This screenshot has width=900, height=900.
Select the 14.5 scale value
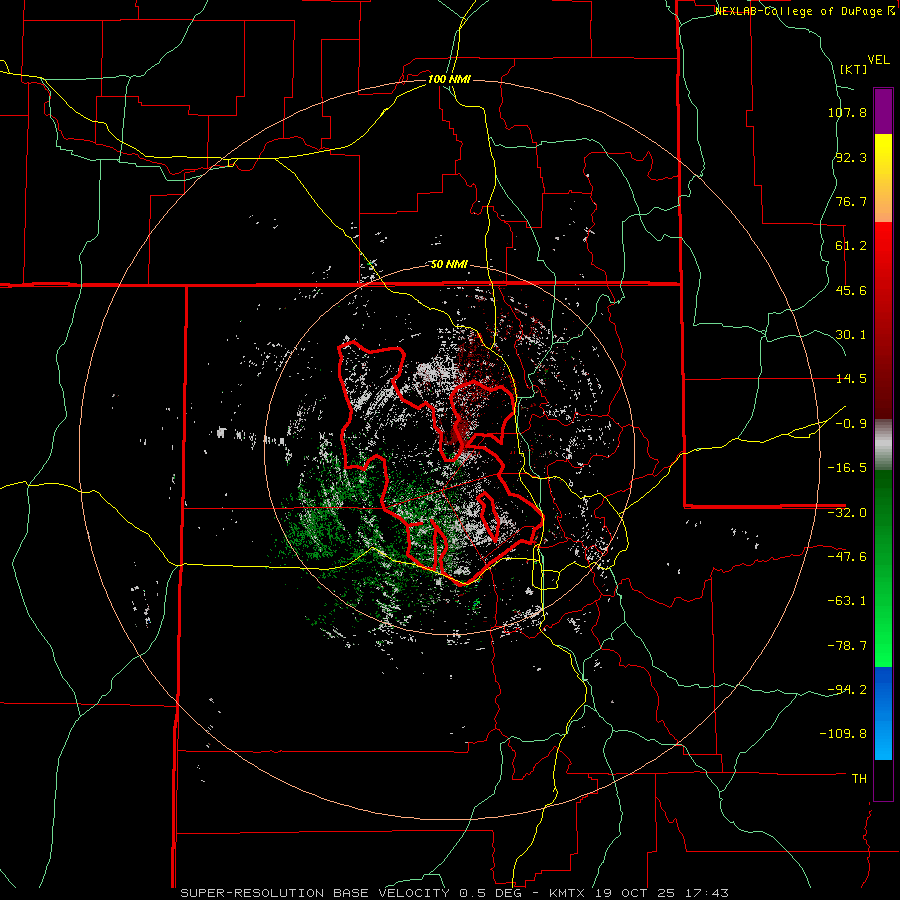pyautogui.click(x=851, y=379)
